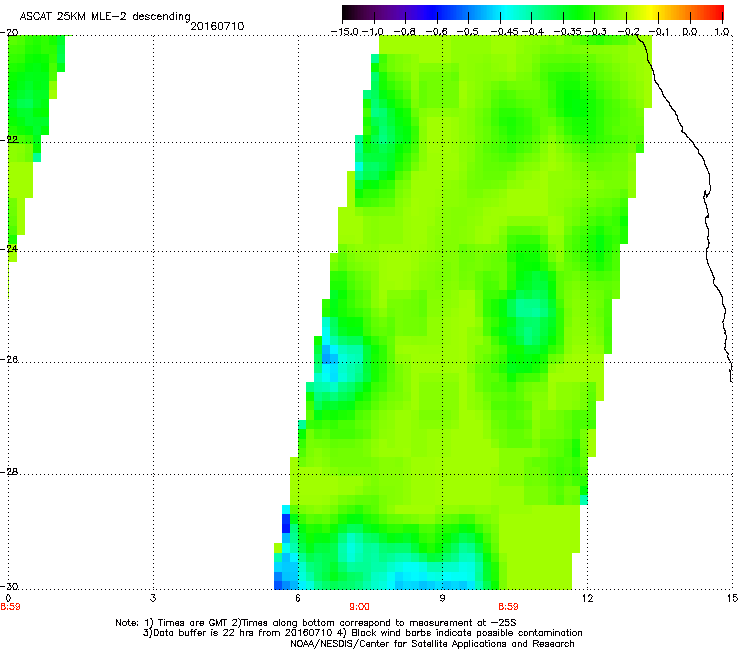Click the '-0.5' color scale label
This screenshot has height=650, width=740.
468,32
